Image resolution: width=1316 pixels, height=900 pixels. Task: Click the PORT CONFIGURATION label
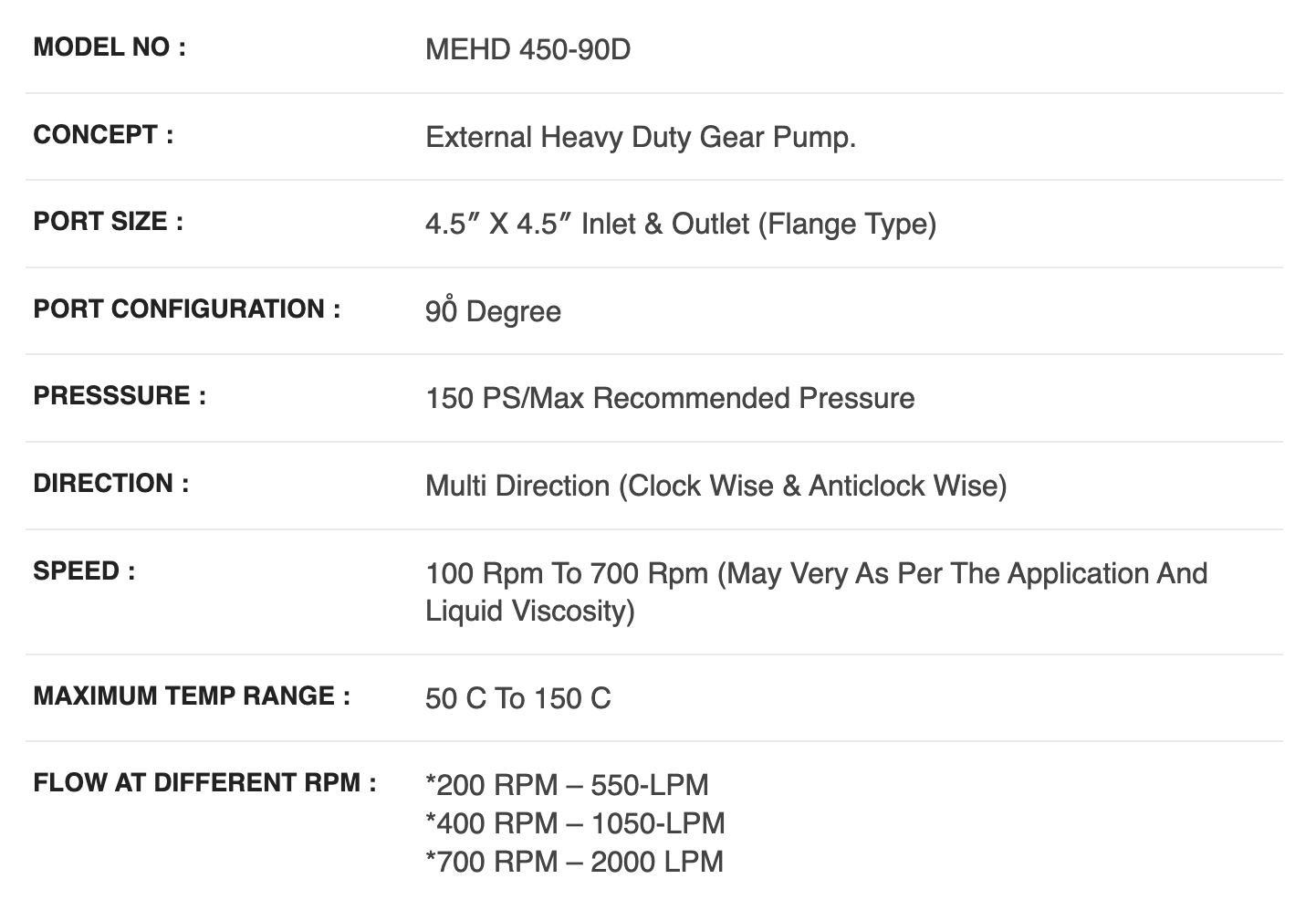coord(187,309)
